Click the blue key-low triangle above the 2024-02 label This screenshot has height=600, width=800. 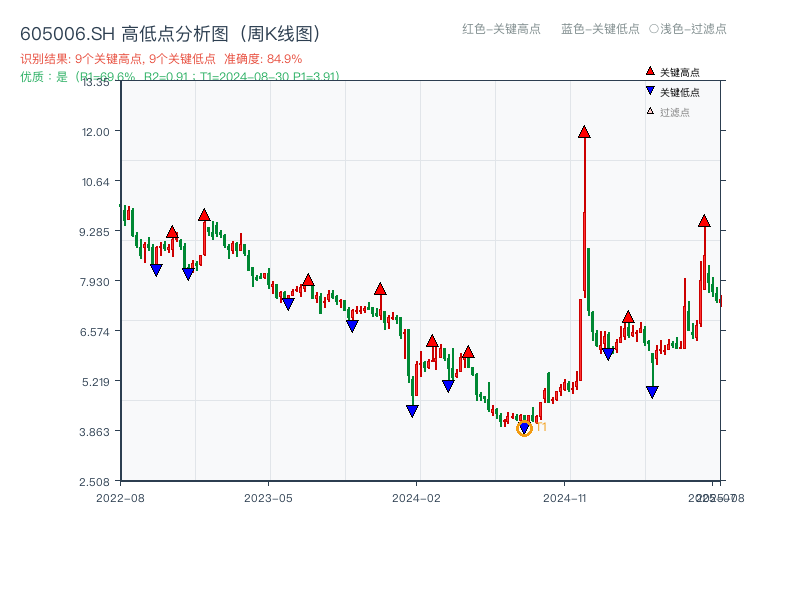(x=412, y=410)
